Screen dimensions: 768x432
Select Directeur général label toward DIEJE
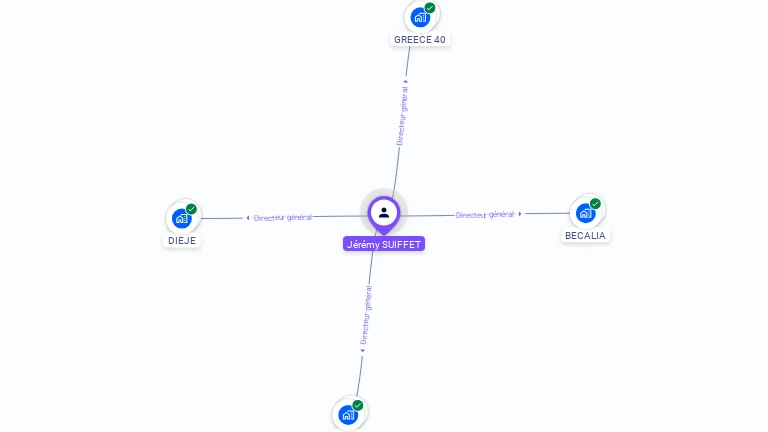[283, 217]
